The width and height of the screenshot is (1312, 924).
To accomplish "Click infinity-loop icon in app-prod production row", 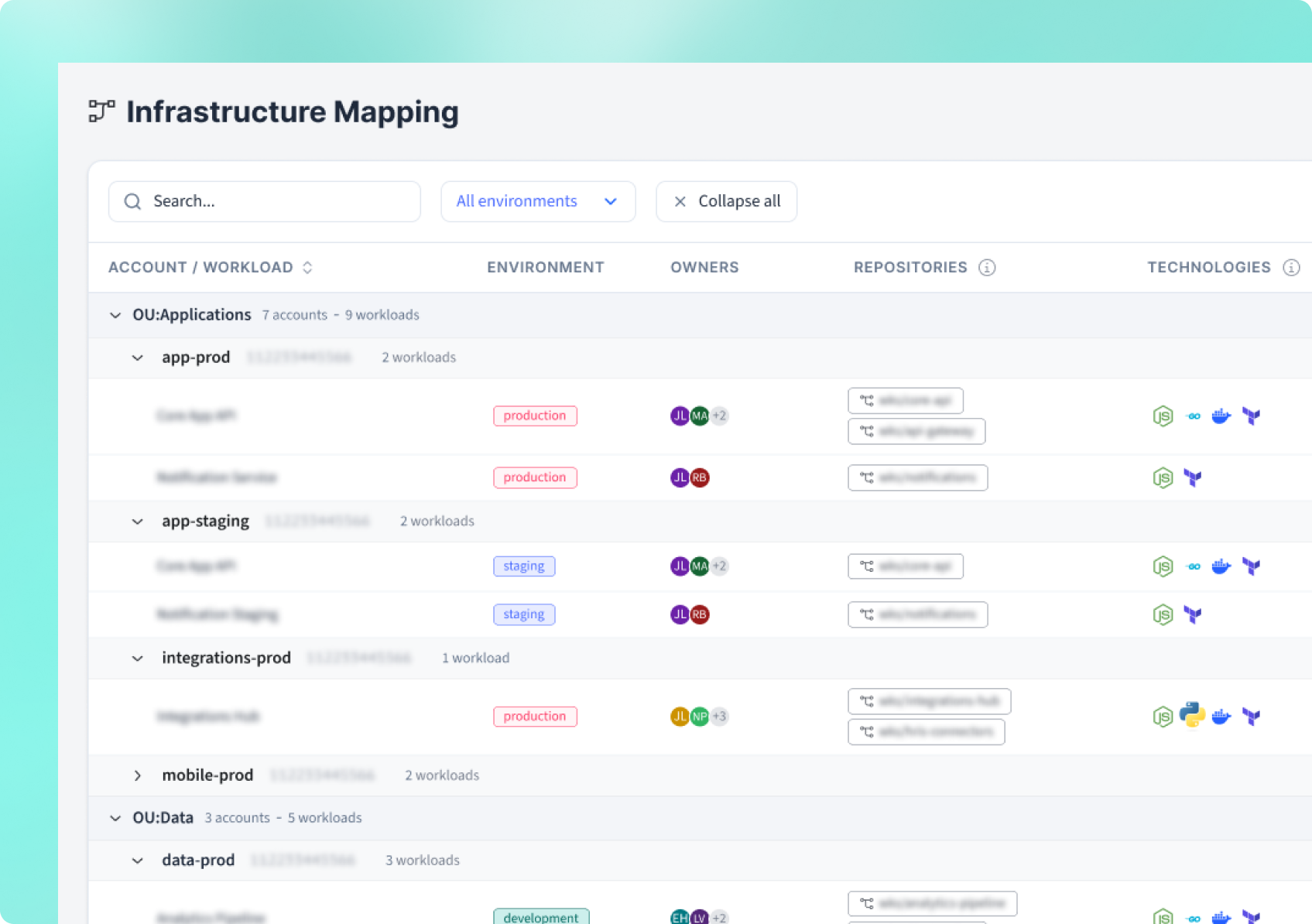I will click(1194, 416).
